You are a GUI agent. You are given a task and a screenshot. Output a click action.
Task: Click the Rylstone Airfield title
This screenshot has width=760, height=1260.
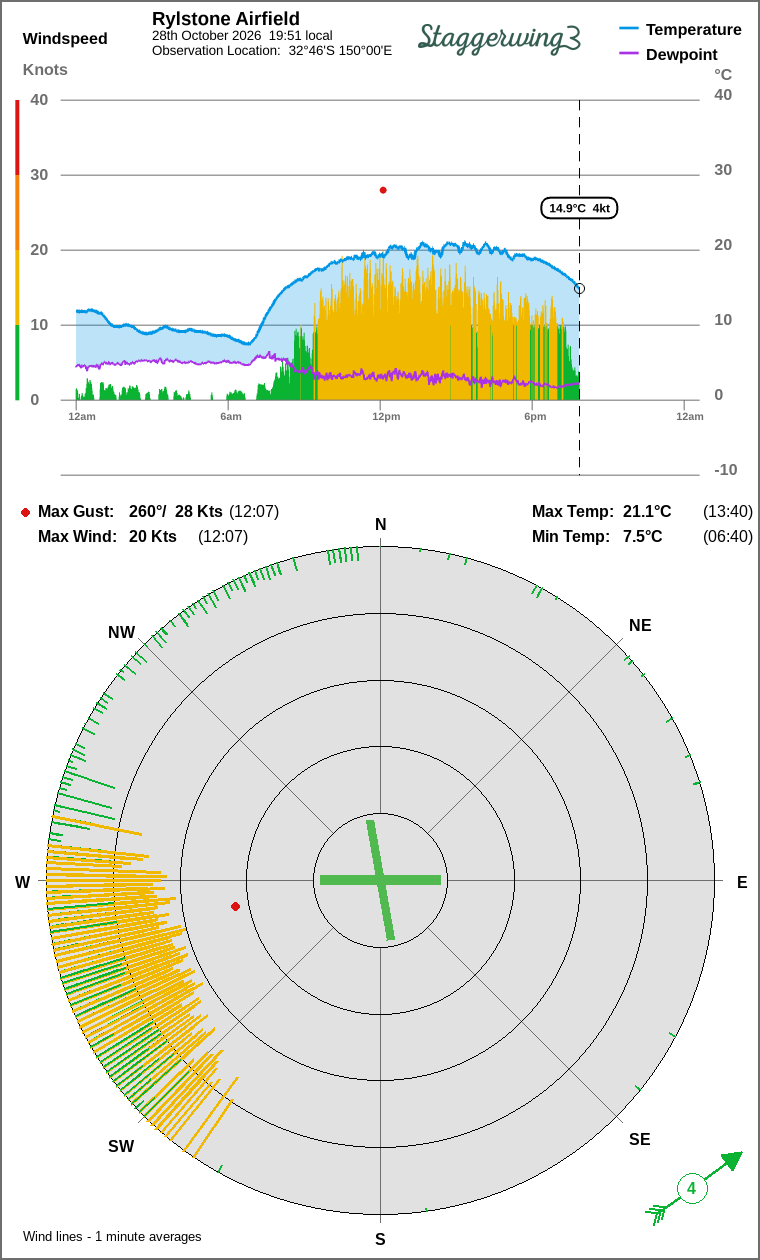click(226, 18)
